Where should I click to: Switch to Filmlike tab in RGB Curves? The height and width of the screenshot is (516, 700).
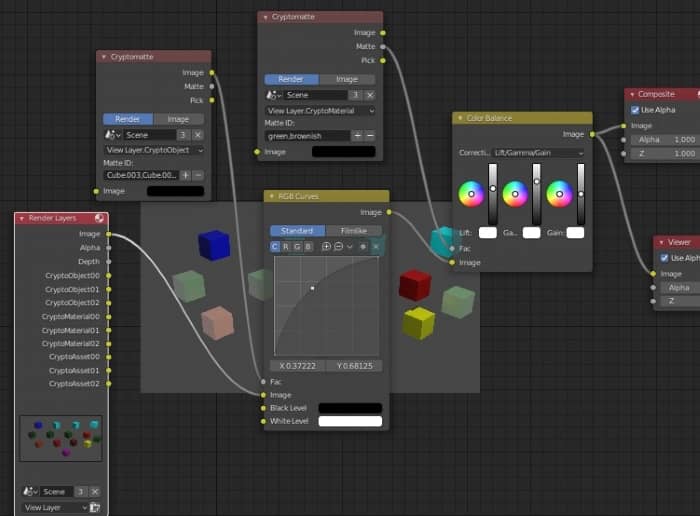pos(354,230)
